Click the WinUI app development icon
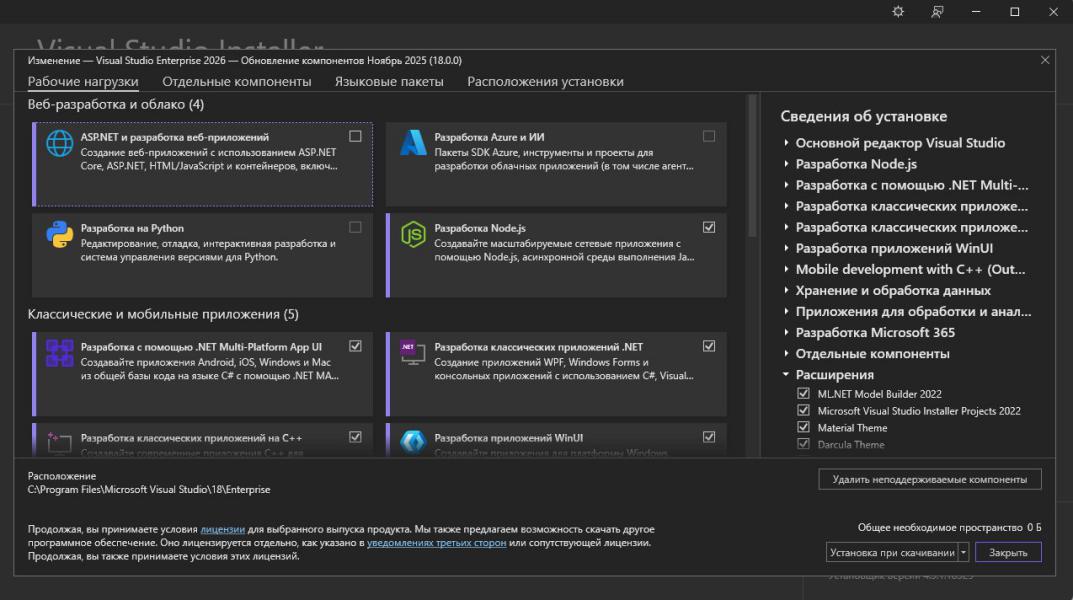The width and height of the screenshot is (1073, 600). [413, 440]
